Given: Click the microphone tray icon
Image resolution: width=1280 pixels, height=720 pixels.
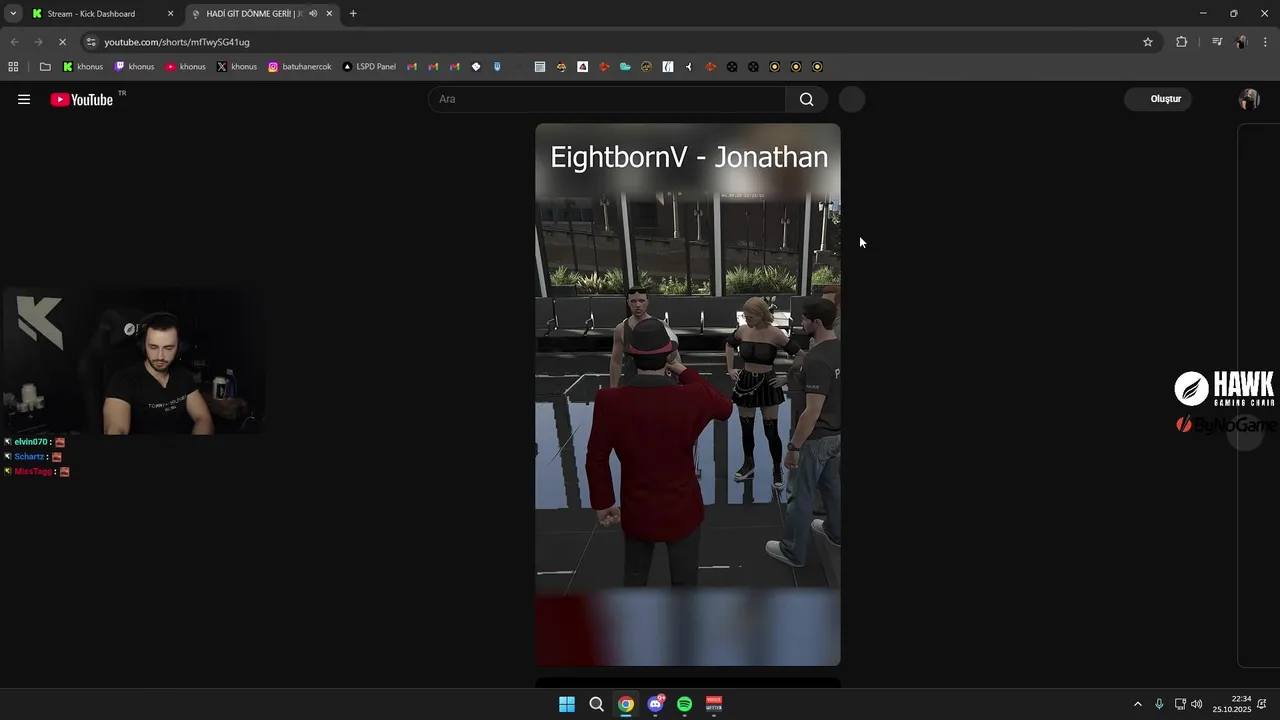Looking at the screenshot, I should tap(1159, 704).
